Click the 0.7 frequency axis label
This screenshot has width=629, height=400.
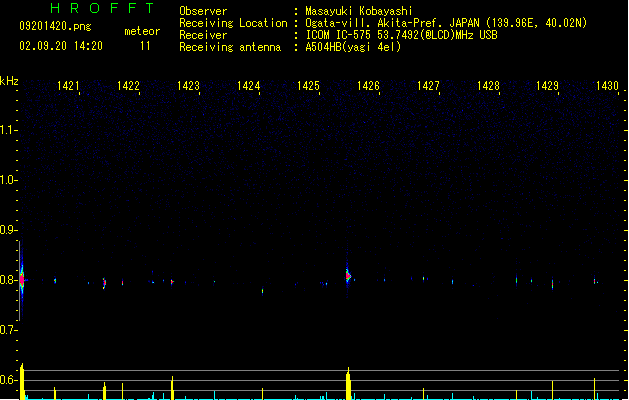(8, 330)
